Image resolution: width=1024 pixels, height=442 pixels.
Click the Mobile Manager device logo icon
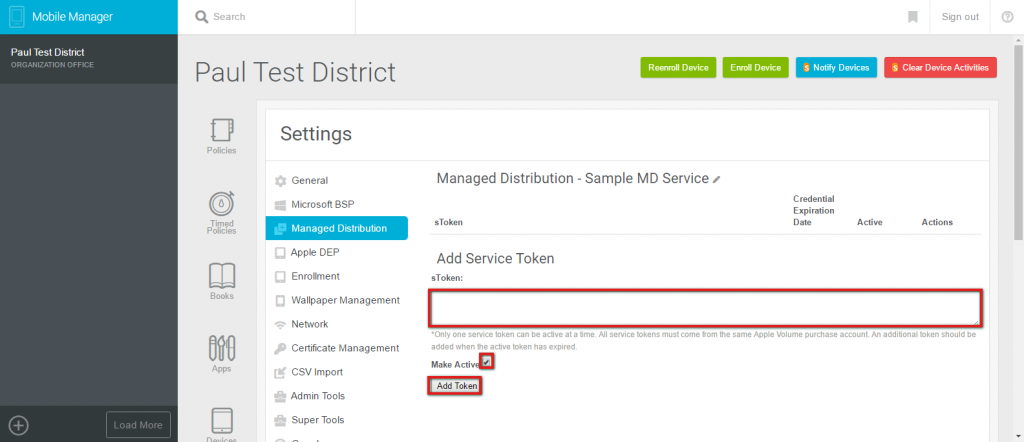point(17,16)
